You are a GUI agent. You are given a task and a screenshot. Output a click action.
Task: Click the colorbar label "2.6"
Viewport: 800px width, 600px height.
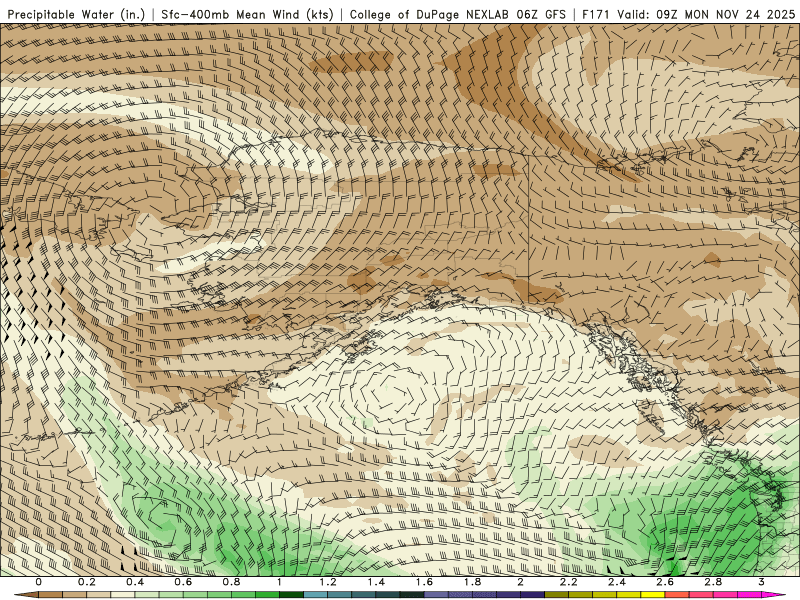click(x=665, y=582)
